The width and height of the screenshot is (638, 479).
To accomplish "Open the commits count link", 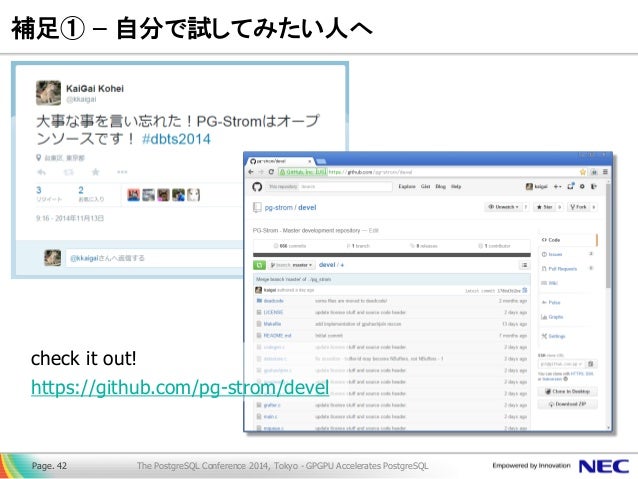I will click(290, 246).
